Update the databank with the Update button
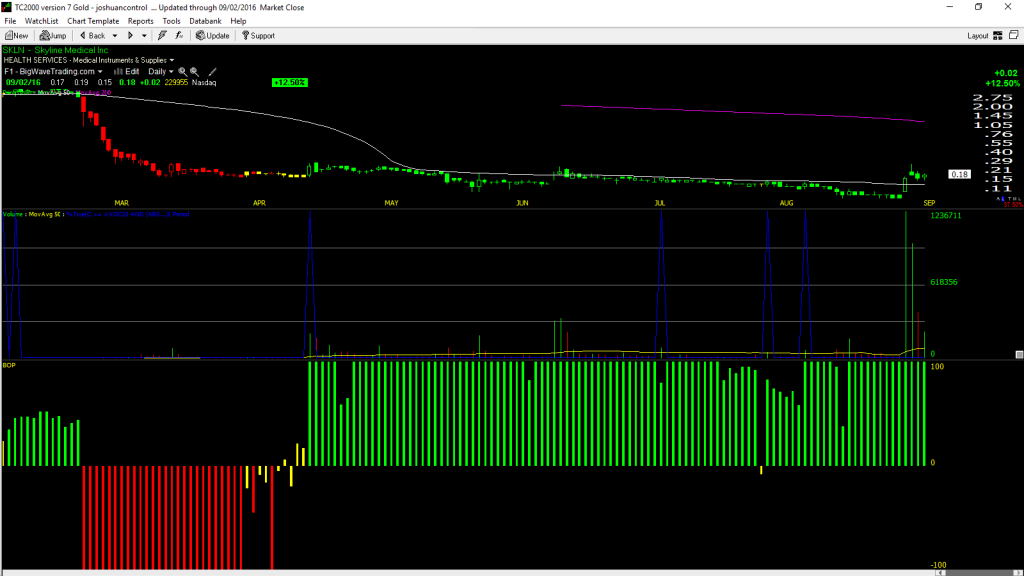 point(213,36)
